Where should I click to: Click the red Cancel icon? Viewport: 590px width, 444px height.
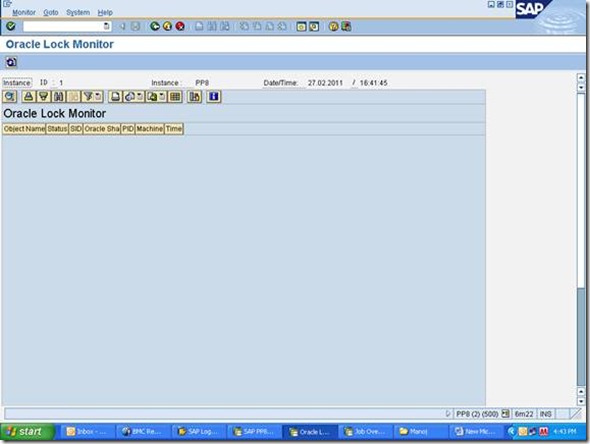180,26
